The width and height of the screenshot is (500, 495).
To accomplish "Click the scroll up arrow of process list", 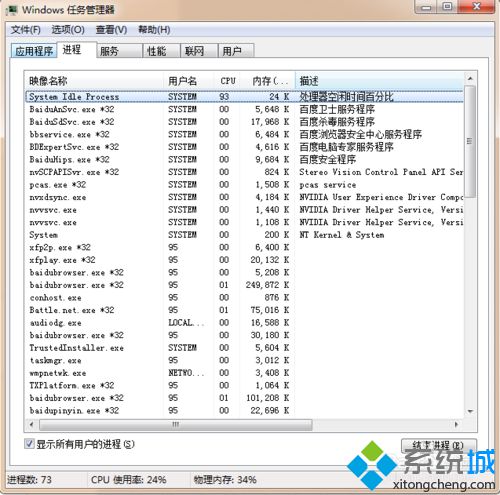I will pyautogui.click(x=470, y=79).
